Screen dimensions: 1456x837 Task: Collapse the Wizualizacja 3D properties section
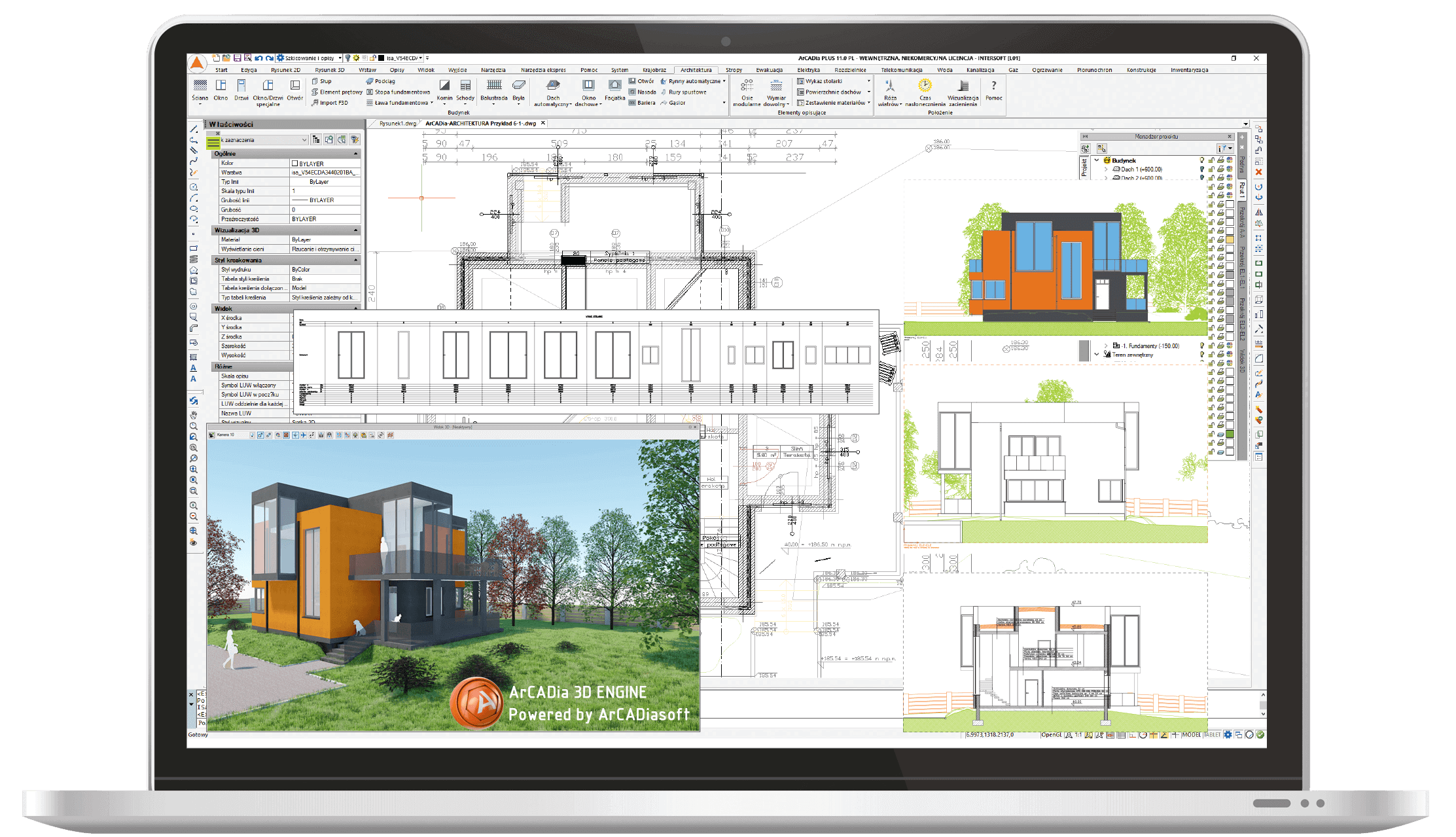(356, 230)
